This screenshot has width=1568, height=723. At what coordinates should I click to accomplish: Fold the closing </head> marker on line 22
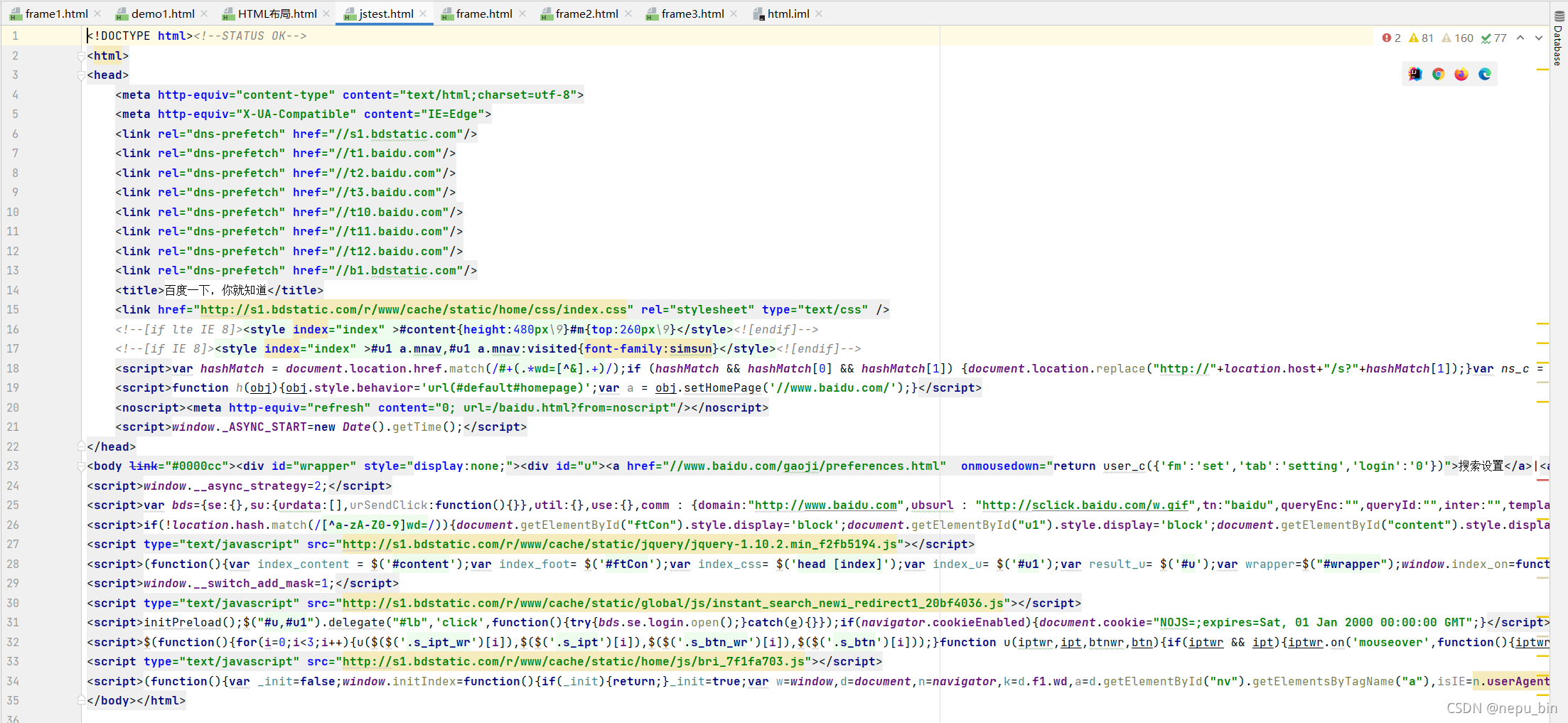[81, 446]
